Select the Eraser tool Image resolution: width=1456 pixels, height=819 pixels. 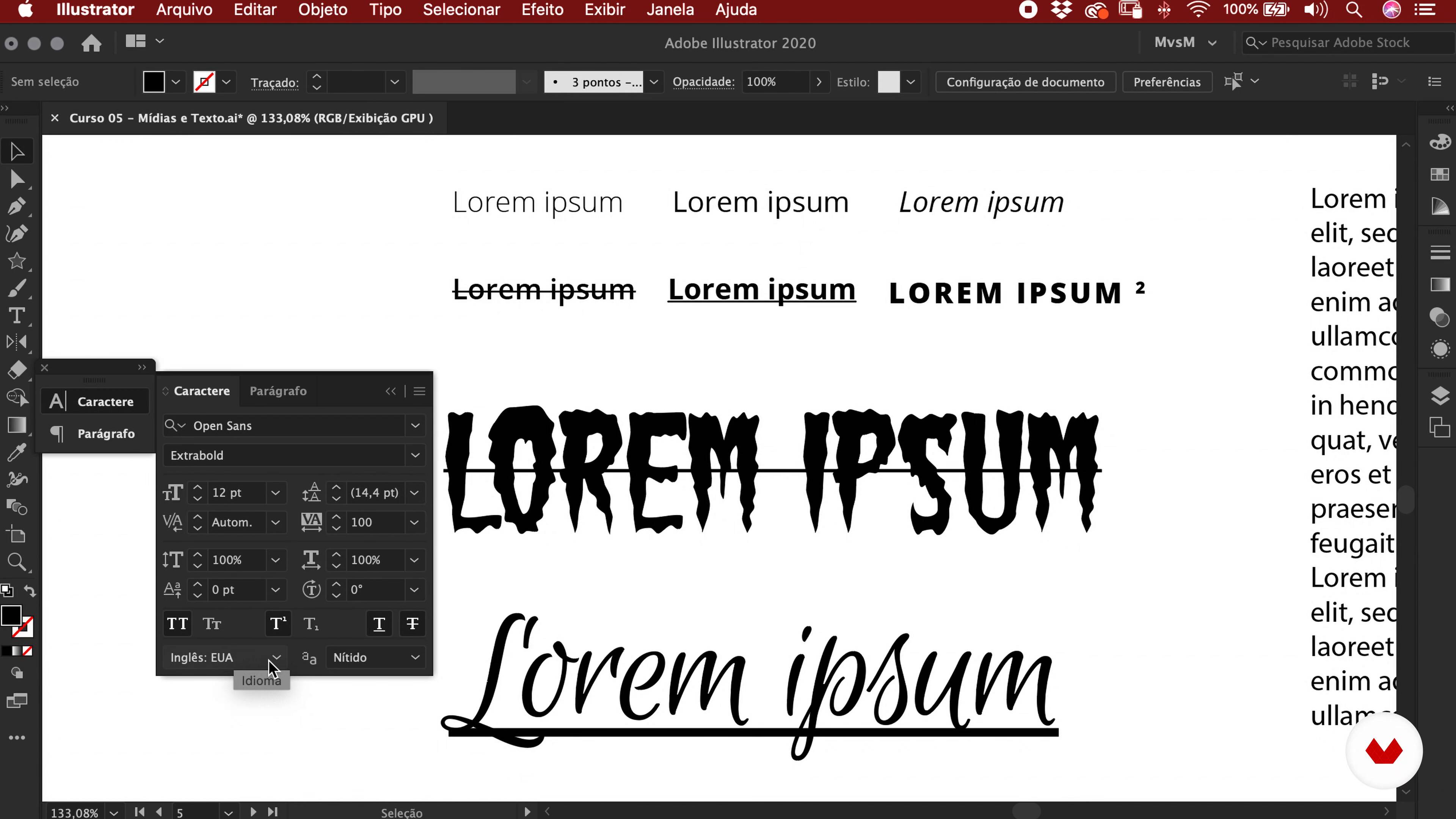point(17,370)
